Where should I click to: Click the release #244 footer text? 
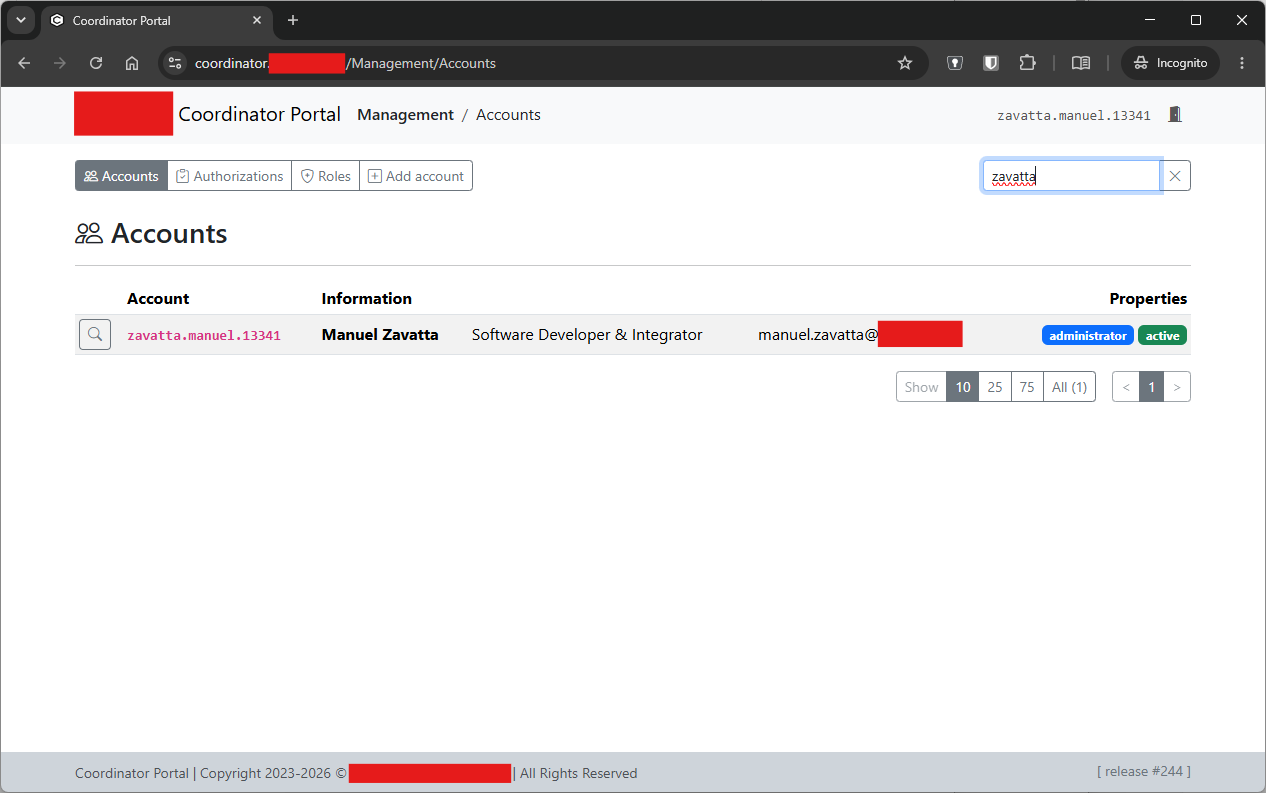tap(1144, 771)
